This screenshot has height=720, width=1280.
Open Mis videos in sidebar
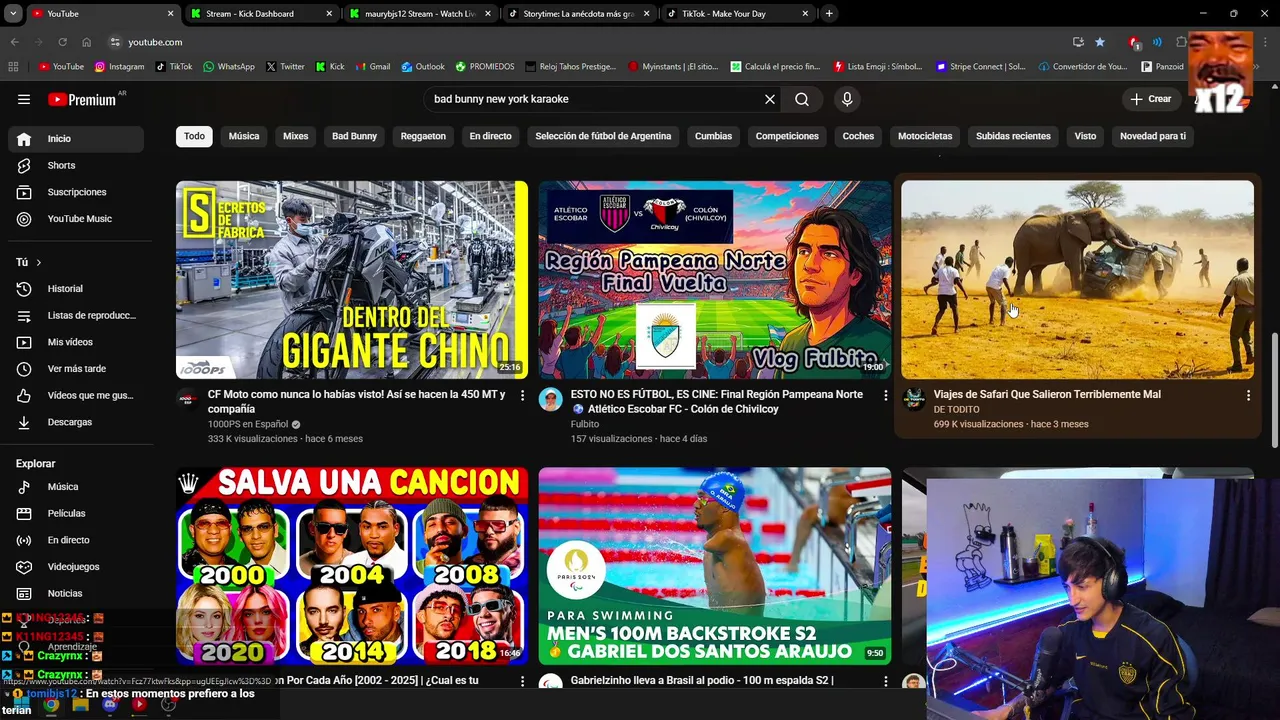pos(76,342)
